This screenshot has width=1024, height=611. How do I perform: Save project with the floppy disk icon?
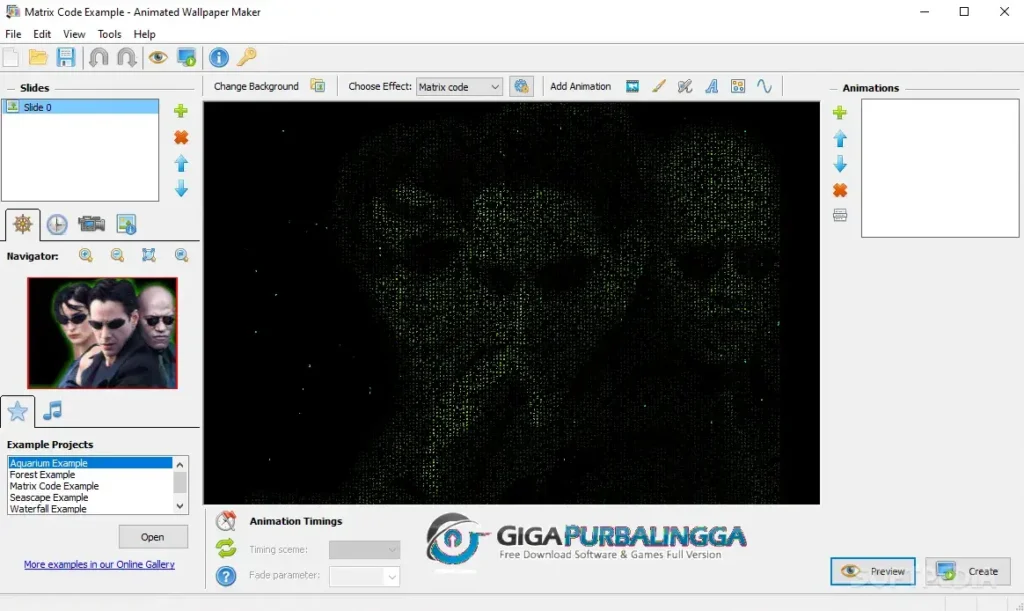66,57
